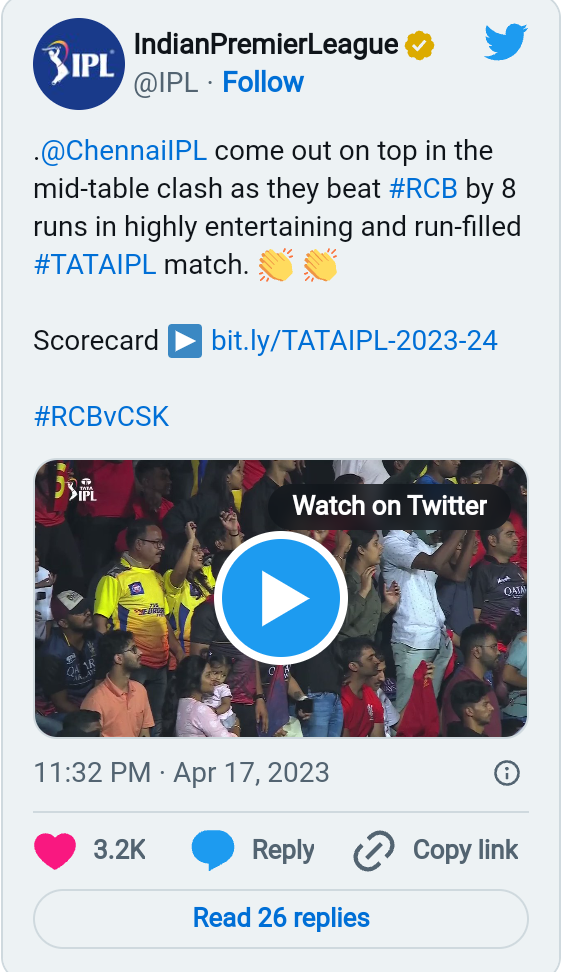The width and height of the screenshot is (564, 972).
Task: Click the Copy link label
Action: [465, 850]
